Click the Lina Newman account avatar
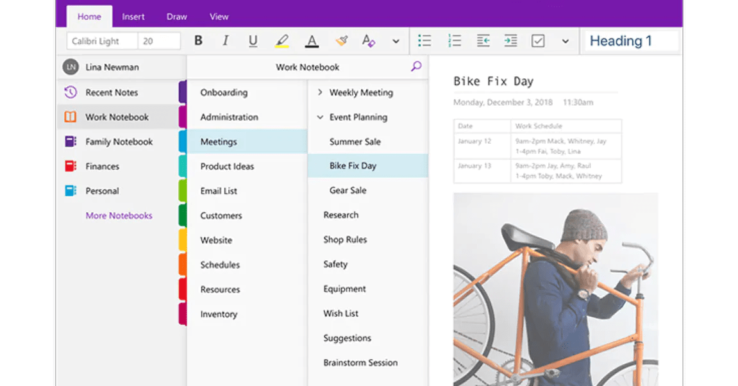The width and height of the screenshot is (738, 386). pyautogui.click(x=71, y=67)
